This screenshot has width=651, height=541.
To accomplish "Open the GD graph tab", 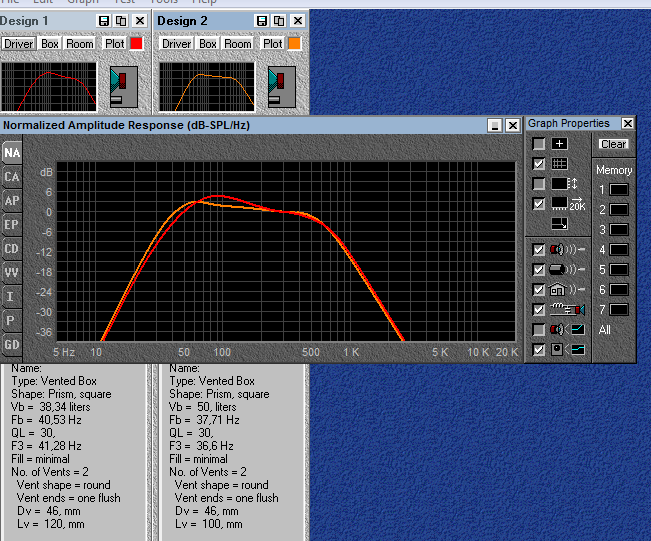I will (x=12, y=345).
